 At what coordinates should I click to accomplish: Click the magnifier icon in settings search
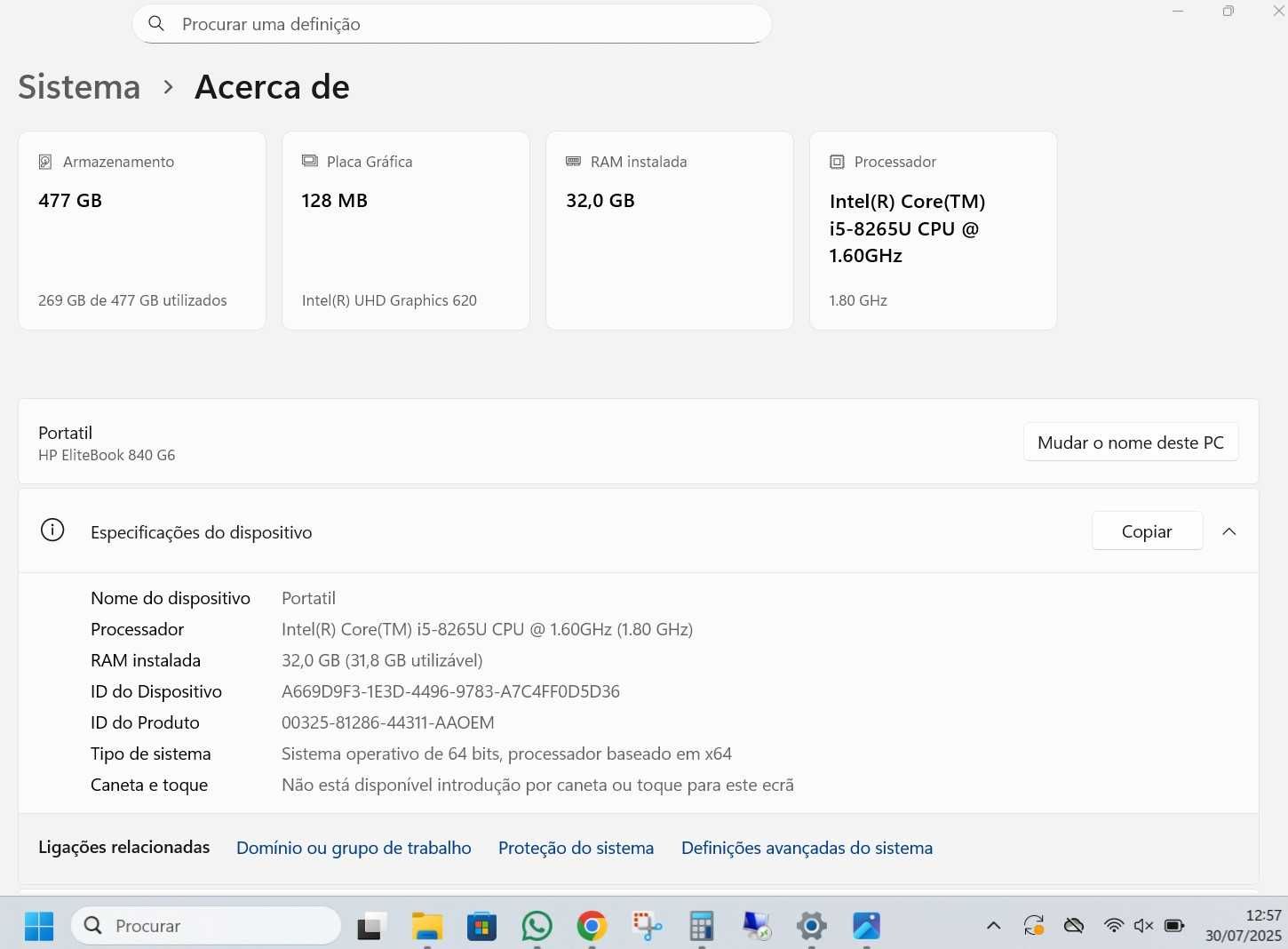click(x=156, y=24)
